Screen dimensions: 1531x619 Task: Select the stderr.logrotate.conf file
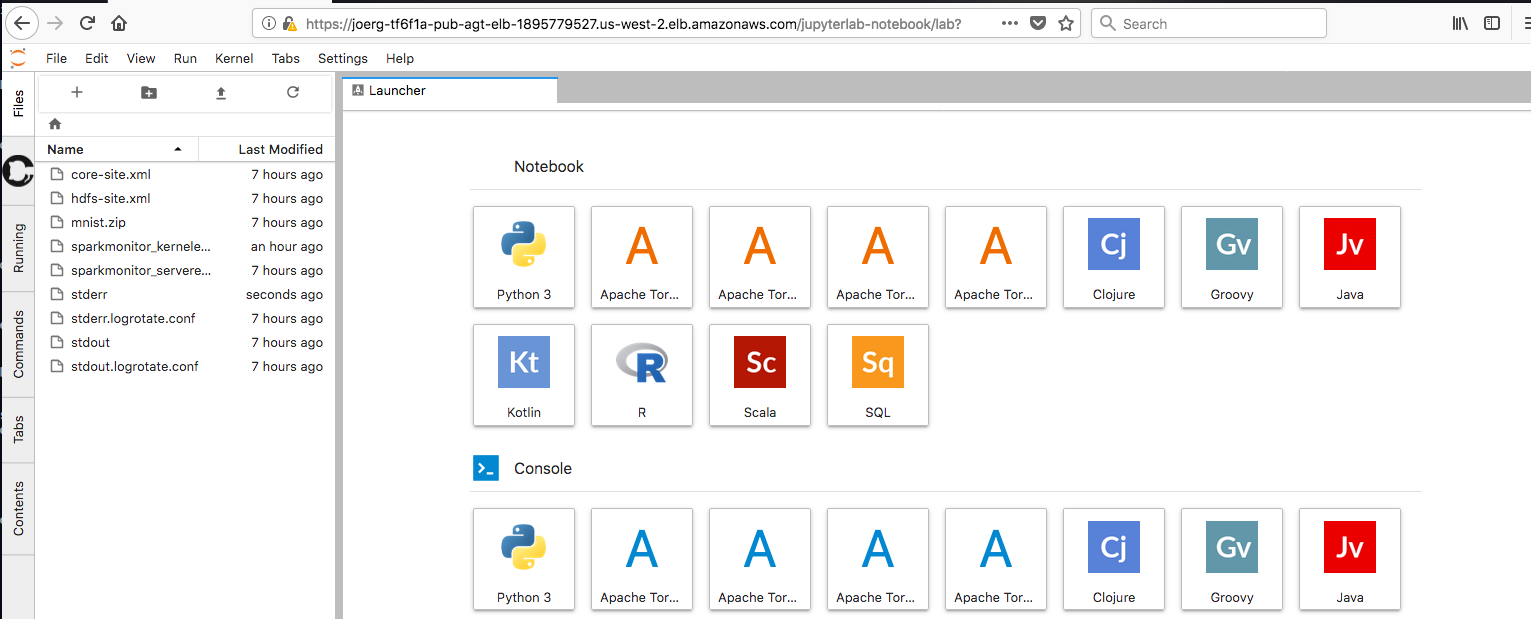(x=186, y=318)
